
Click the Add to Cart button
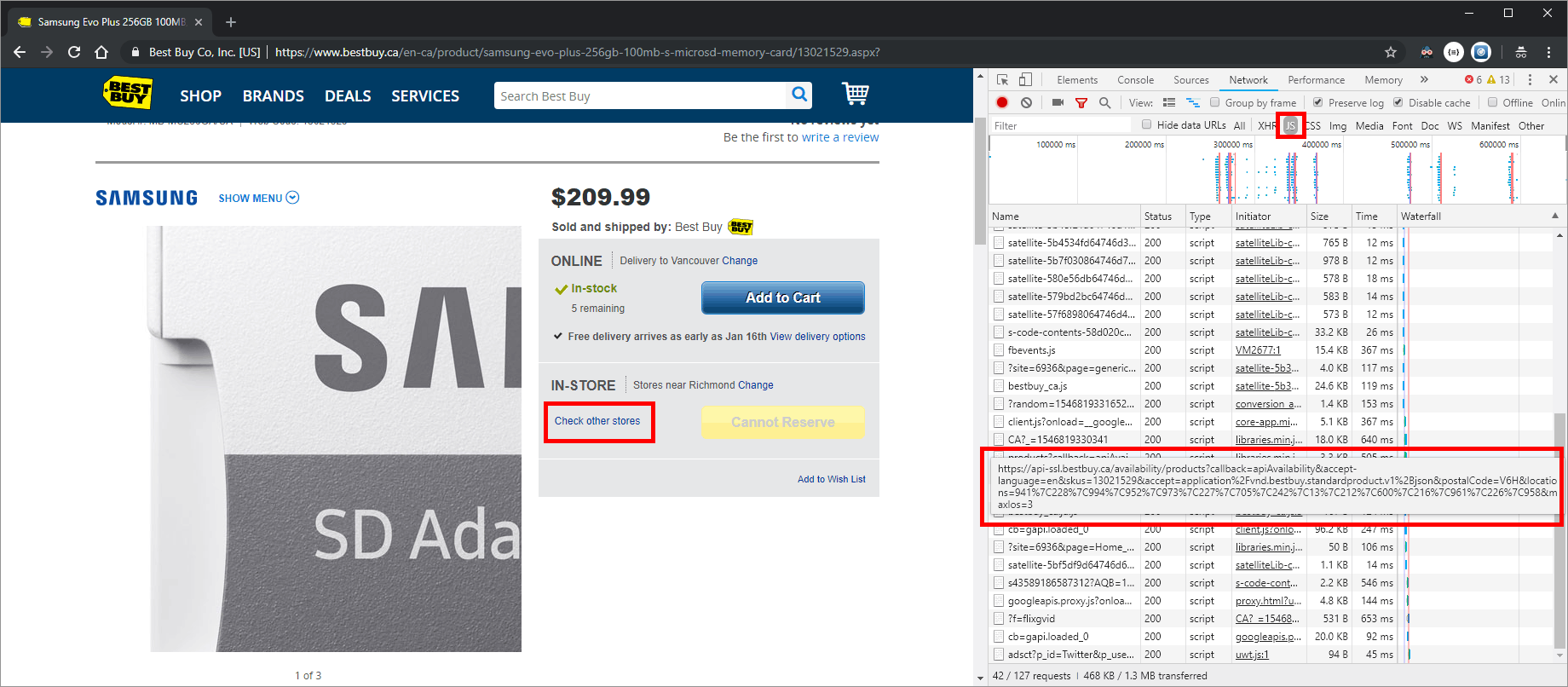782,297
